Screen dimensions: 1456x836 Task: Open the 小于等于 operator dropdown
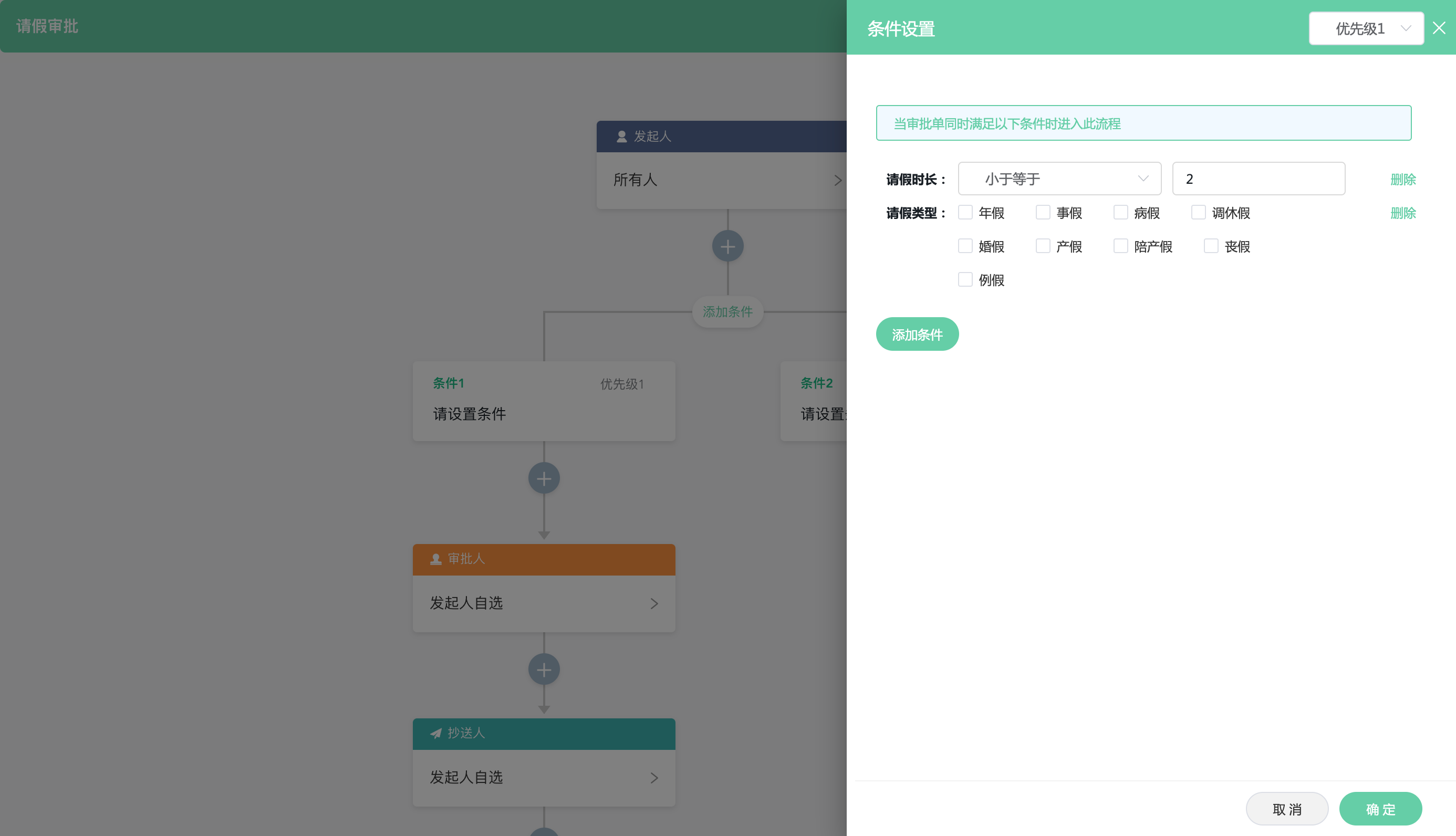(x=1059, y=179)
